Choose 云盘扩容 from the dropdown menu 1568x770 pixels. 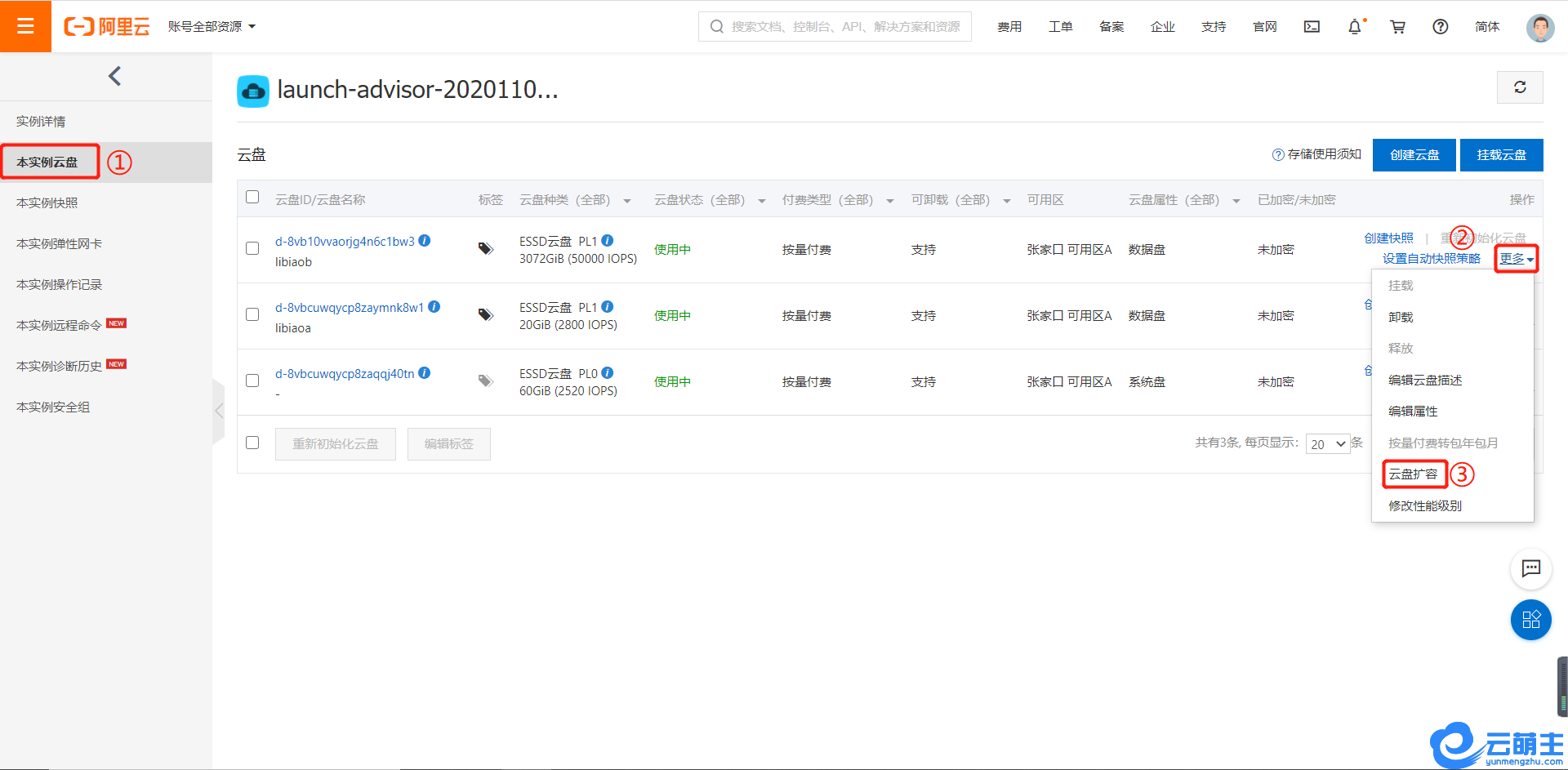[1414, 474]
